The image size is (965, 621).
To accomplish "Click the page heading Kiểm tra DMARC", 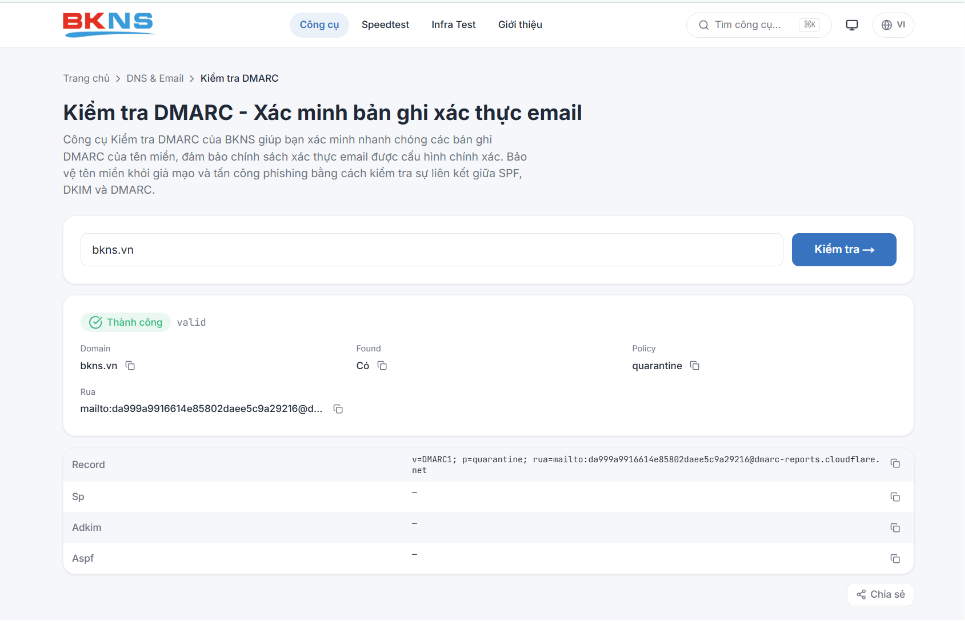I will click(322, 113).
